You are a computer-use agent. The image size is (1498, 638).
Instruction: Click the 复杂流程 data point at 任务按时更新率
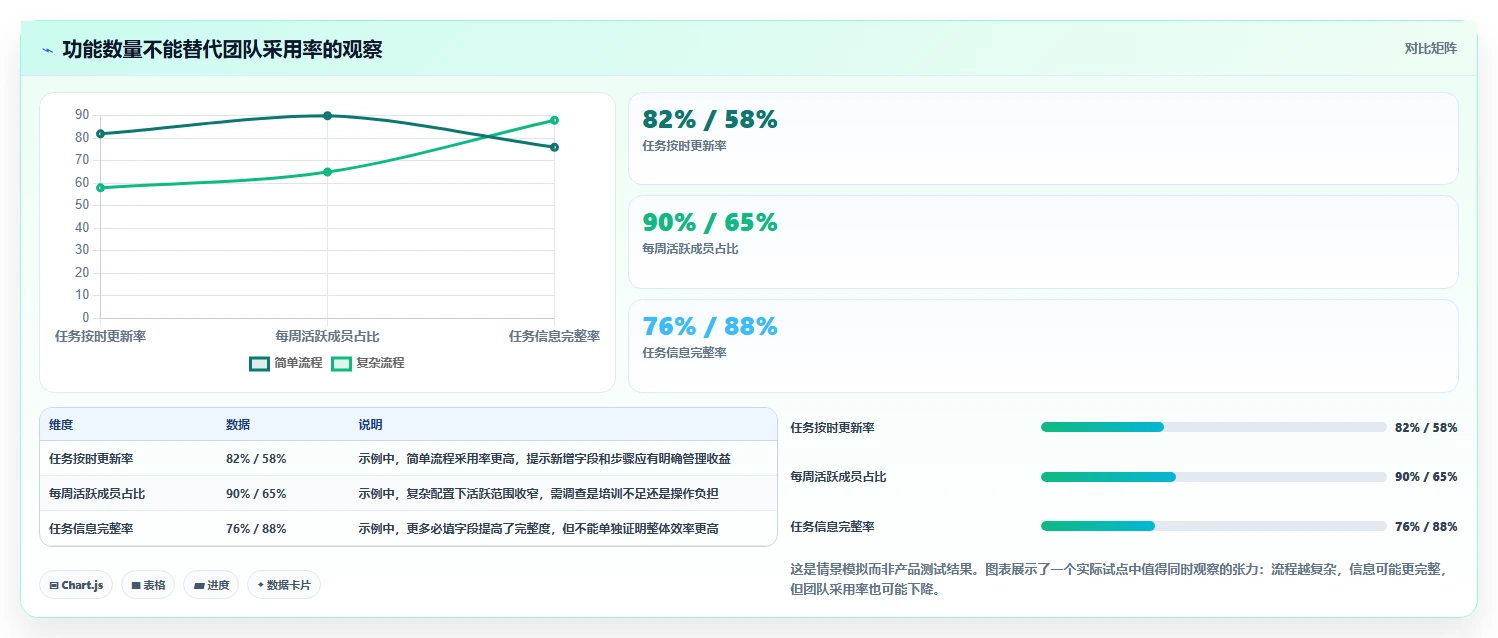tap(100, 187)
